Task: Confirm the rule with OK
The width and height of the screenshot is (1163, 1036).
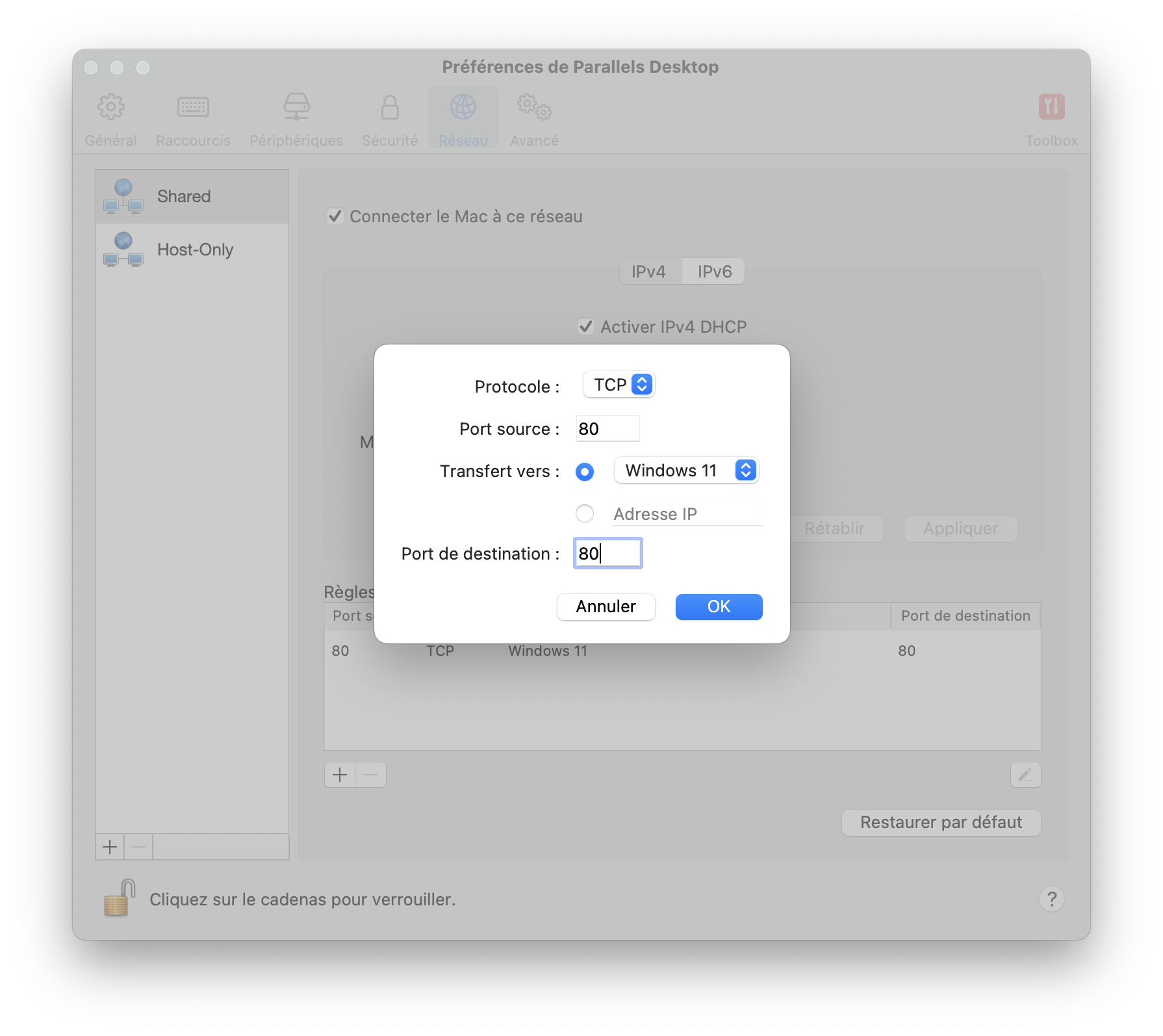Action: 719,606
